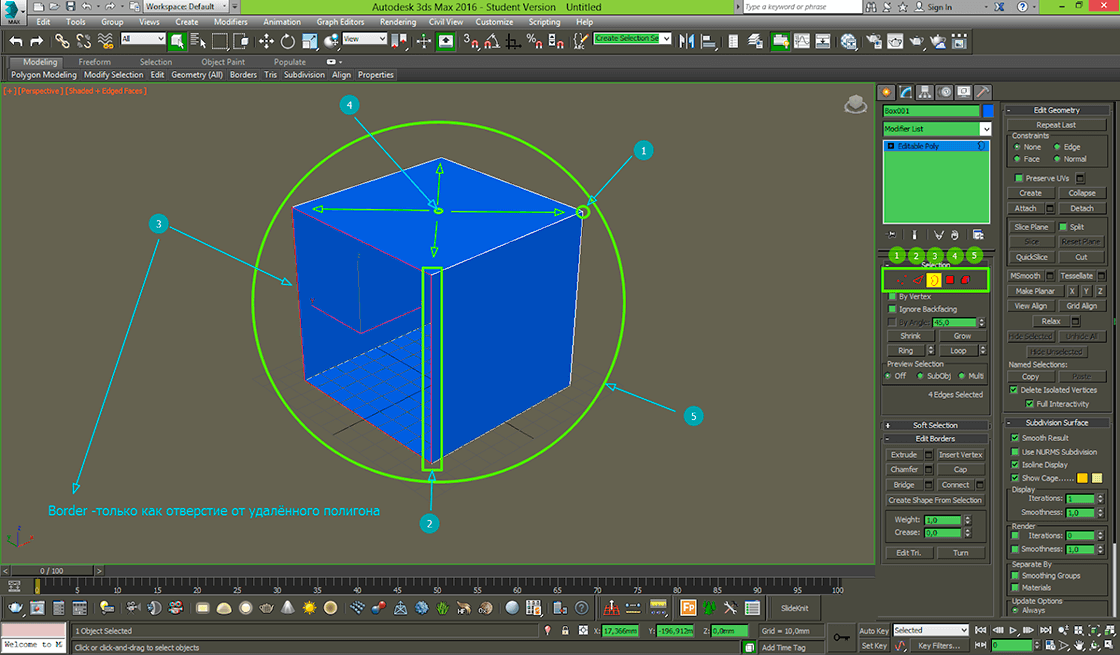This screenshot has height=655, width=1120.
Task: Switch to Polygon sub-object selection mode
Action: 950,280
